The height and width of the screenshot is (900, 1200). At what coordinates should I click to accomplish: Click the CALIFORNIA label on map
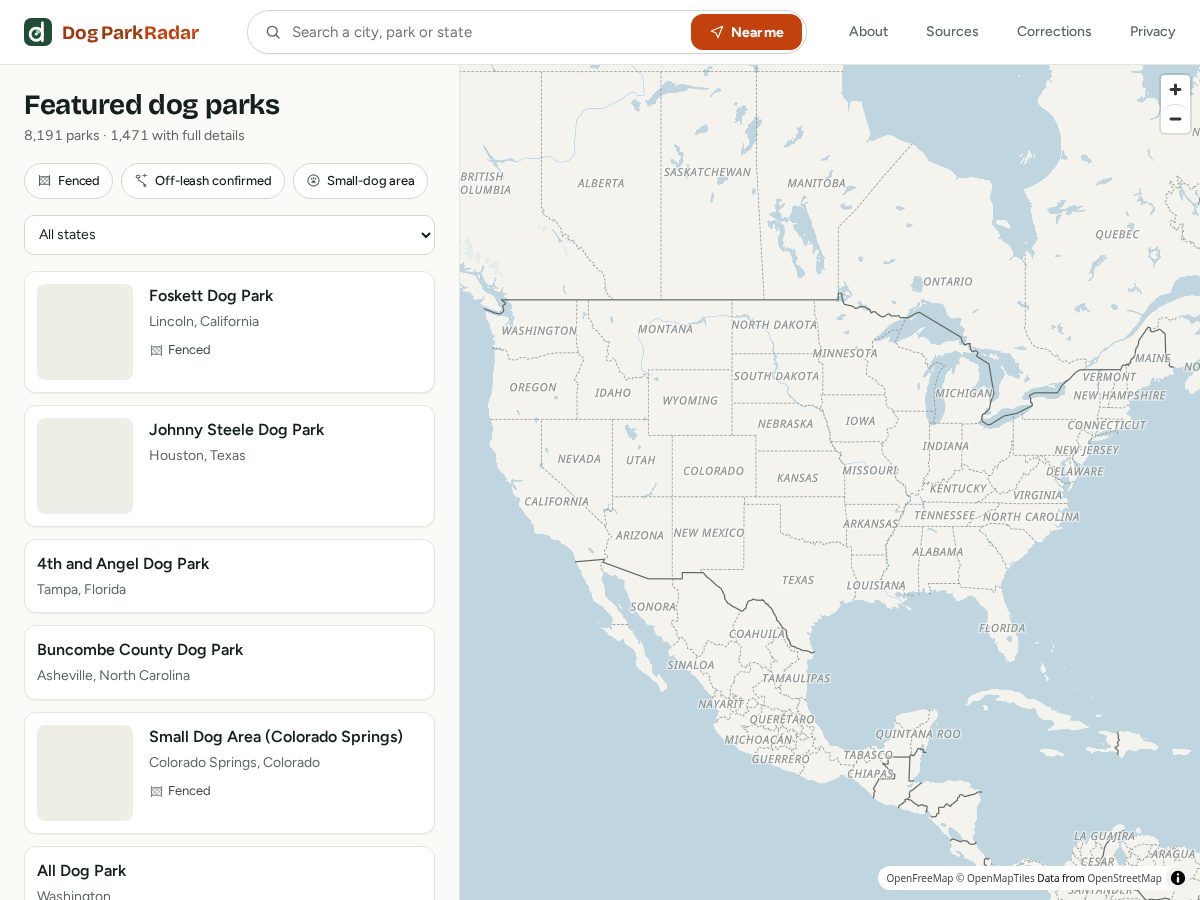pyautogui.click(x=556, y=502)
